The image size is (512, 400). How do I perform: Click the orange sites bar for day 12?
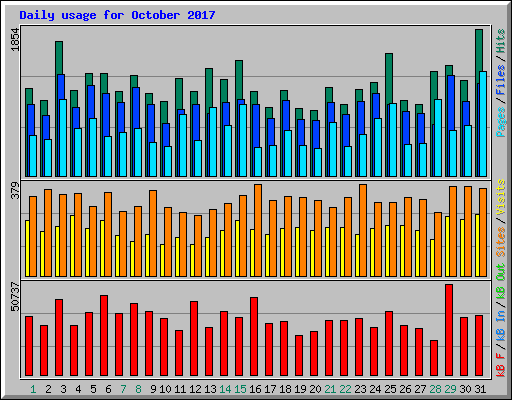point(198,246)
